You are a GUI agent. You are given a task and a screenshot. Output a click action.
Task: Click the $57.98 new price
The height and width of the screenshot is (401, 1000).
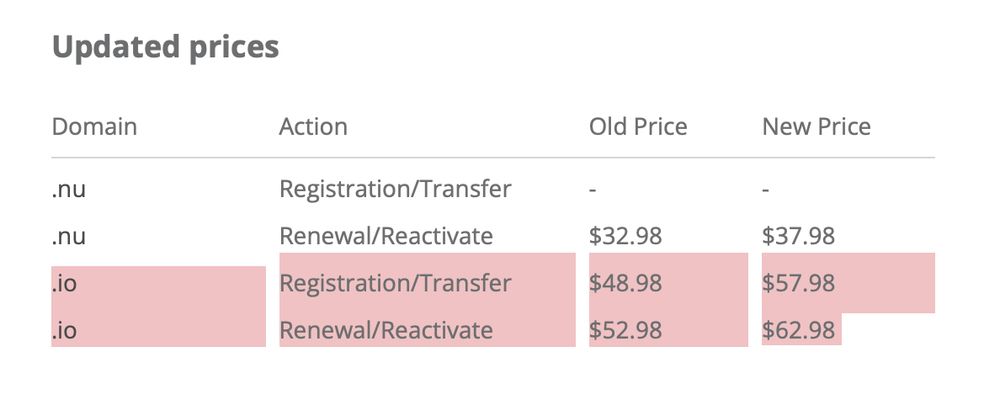(x=798, y=283)
